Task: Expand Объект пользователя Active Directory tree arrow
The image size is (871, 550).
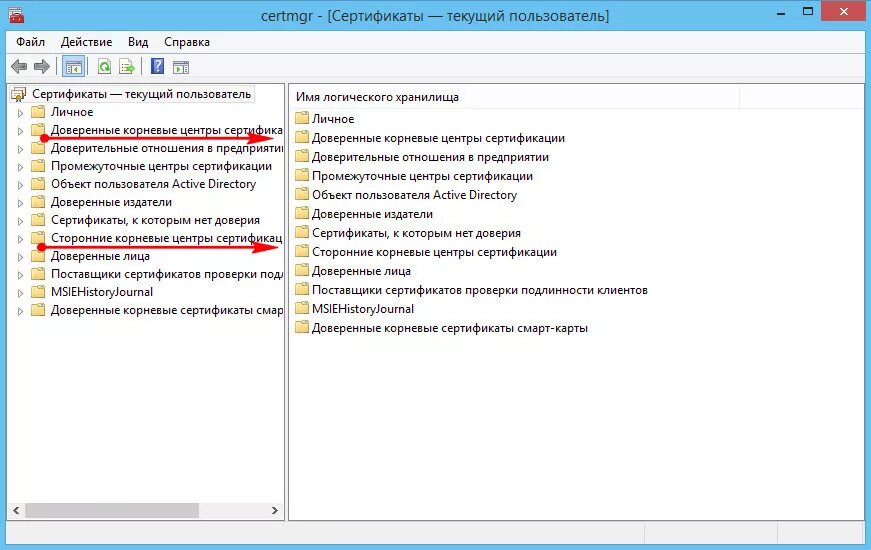Action: pos(21,185)
